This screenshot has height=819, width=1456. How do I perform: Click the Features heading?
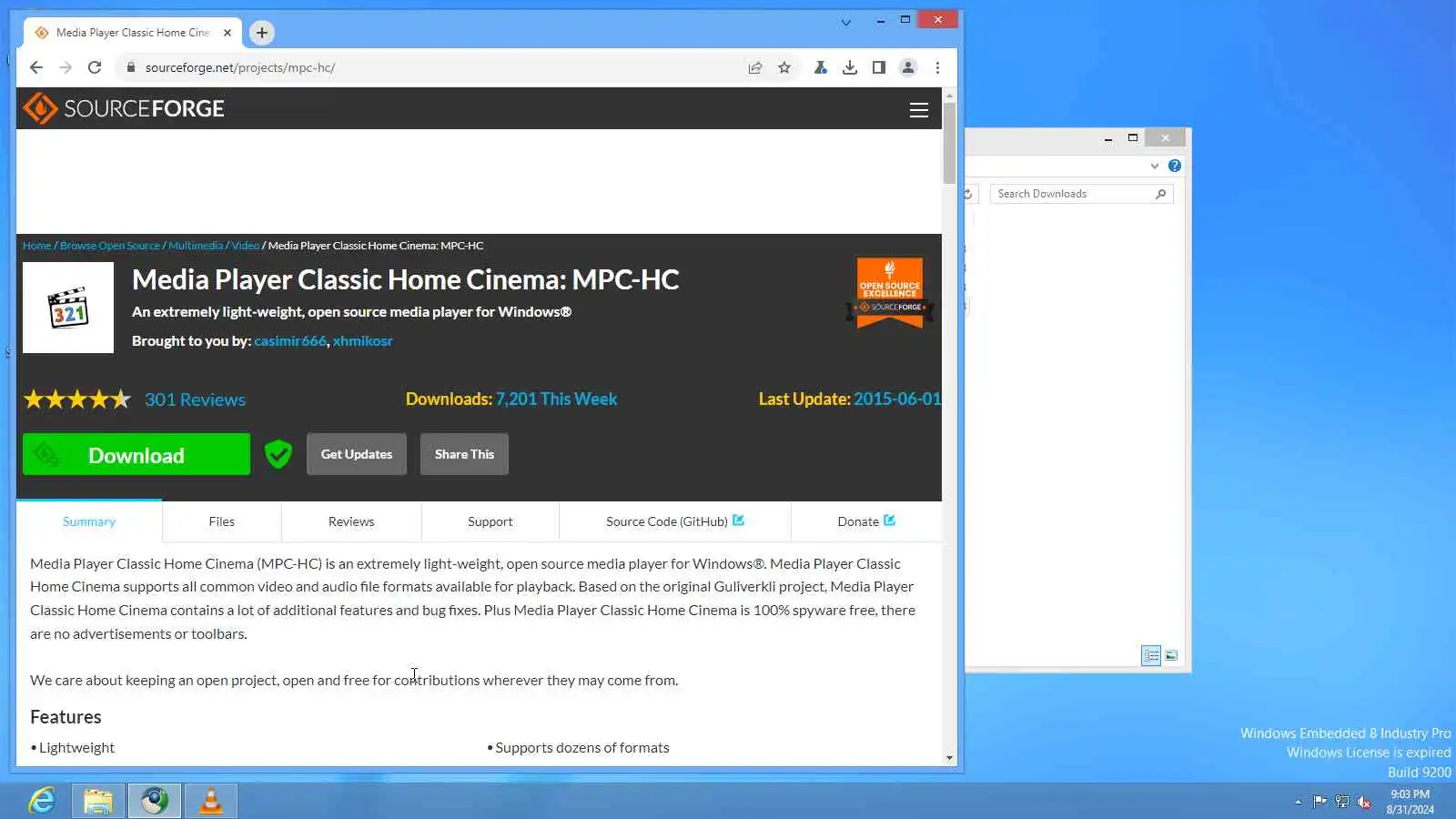click(x=66, y=717)
